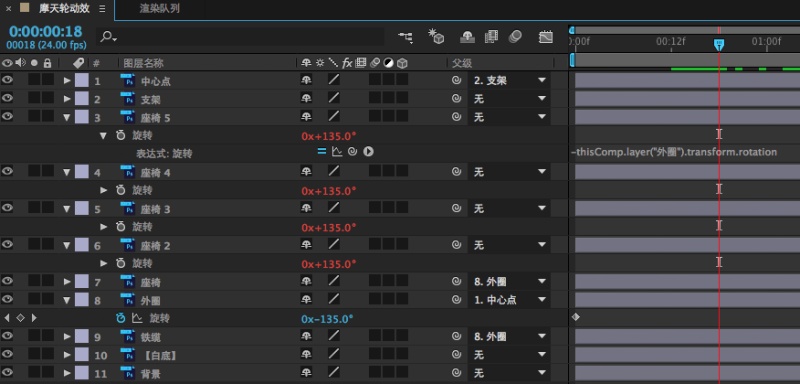
Task: Hide the 座椅 5 layer
Action: (7, 116)
